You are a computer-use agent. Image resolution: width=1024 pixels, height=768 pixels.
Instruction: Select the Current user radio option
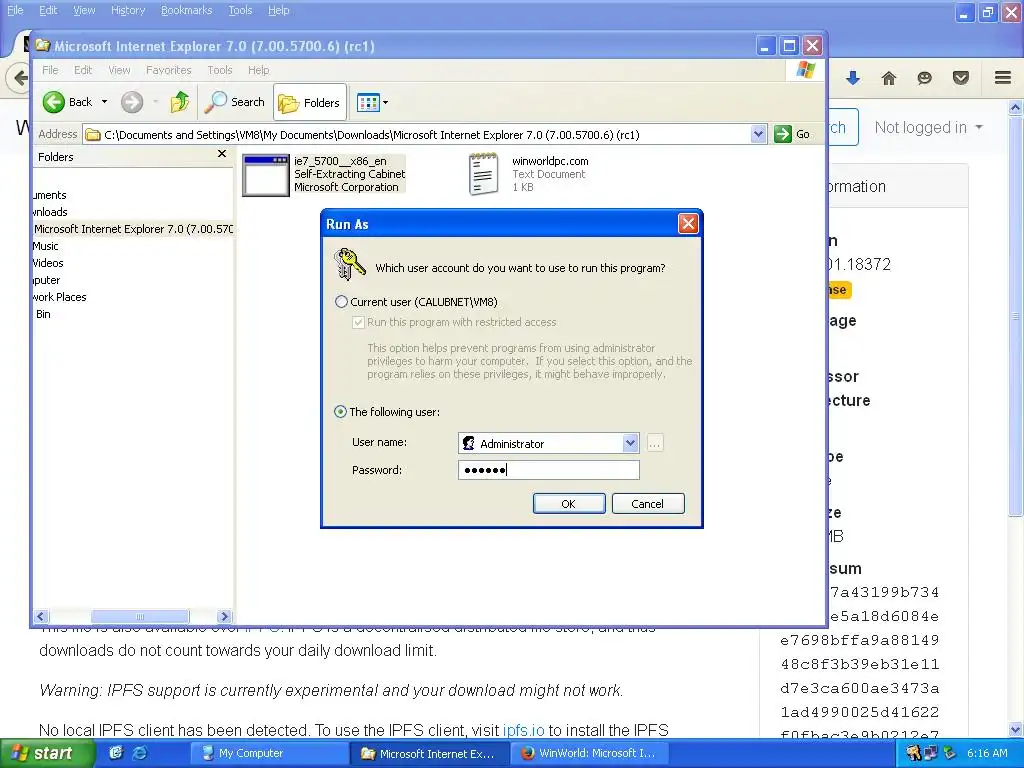[341, 302]
